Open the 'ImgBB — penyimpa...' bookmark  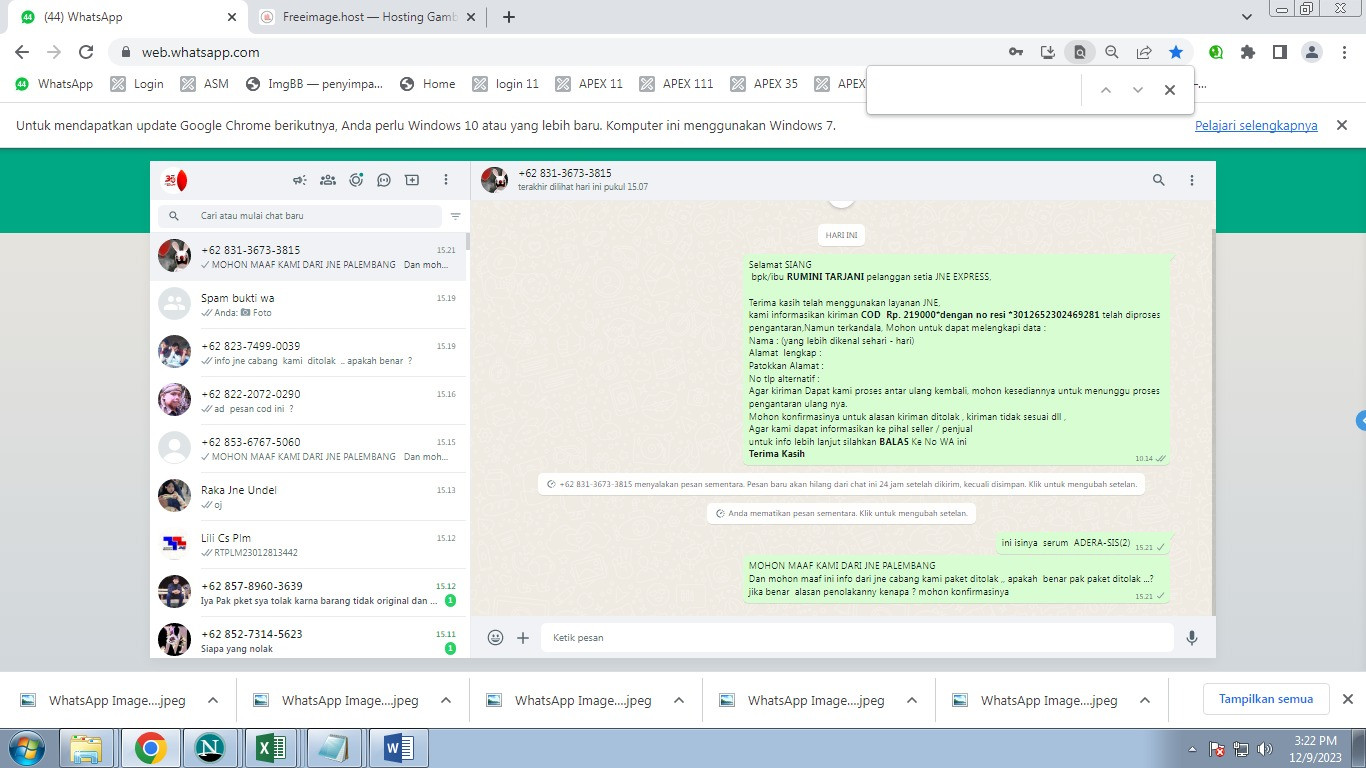pos(314,84)
